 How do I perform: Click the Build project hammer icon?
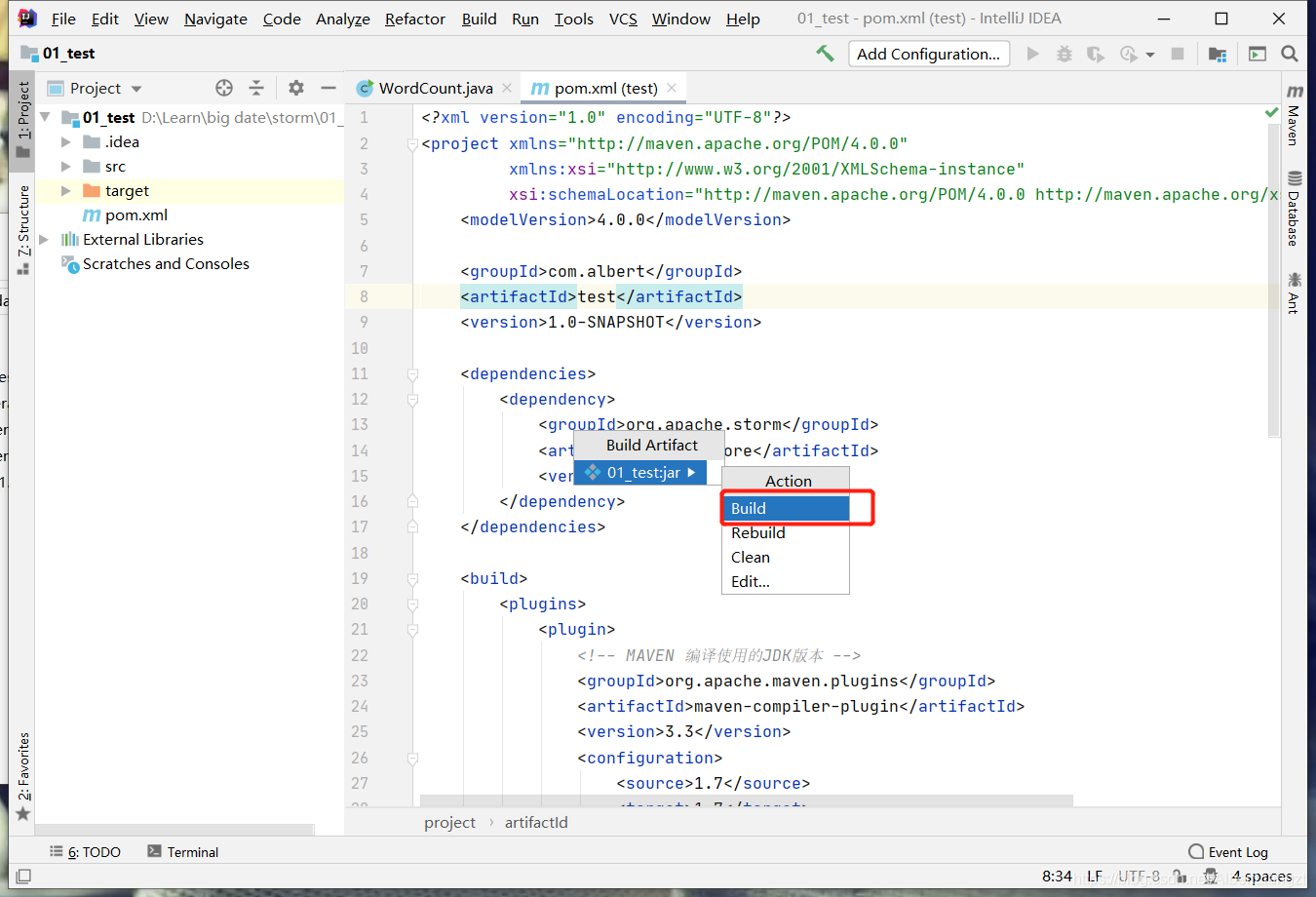[x=825, y=54]
